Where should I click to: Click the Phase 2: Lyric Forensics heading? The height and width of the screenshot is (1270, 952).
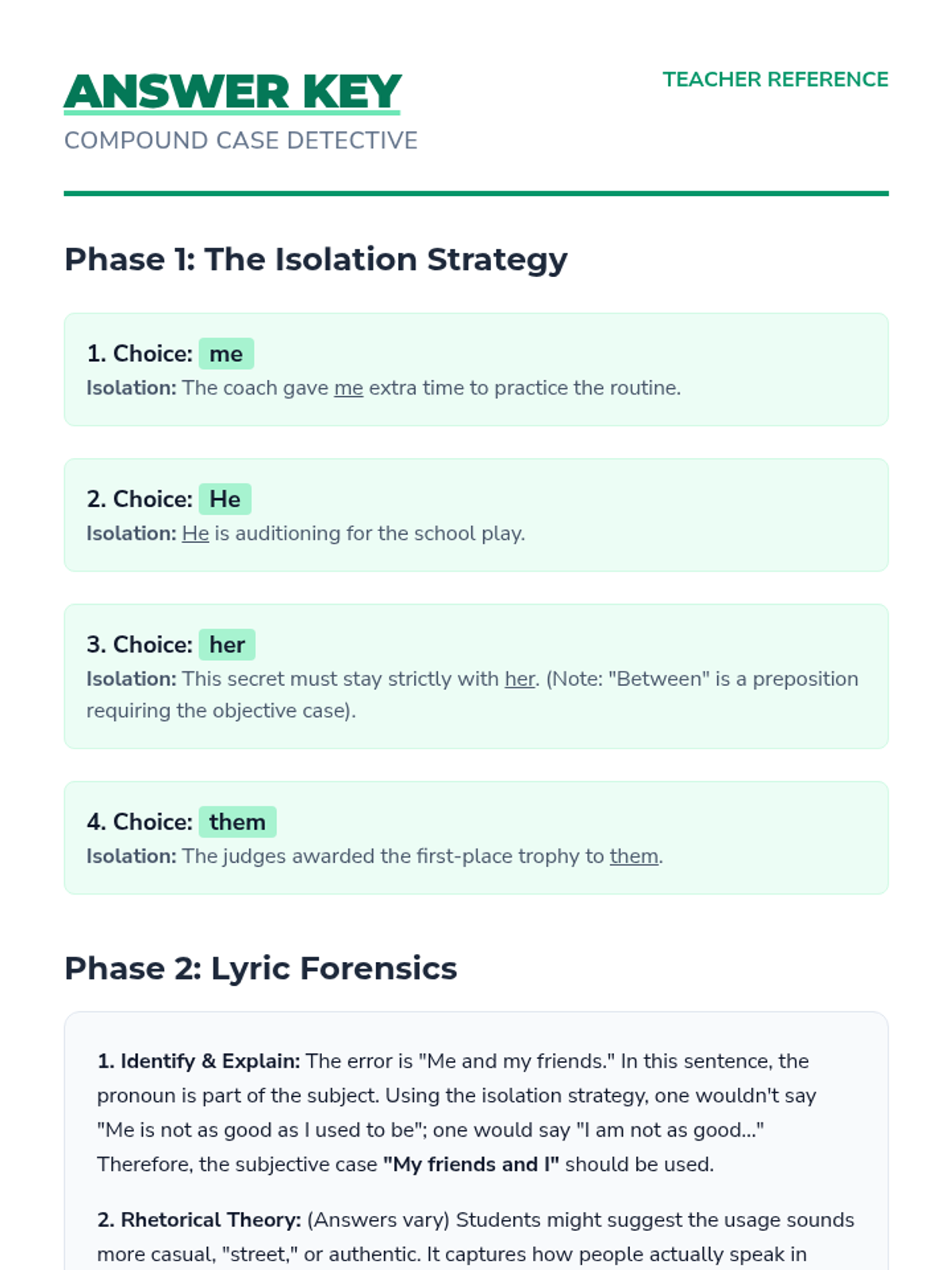click(x=260, y=968)
